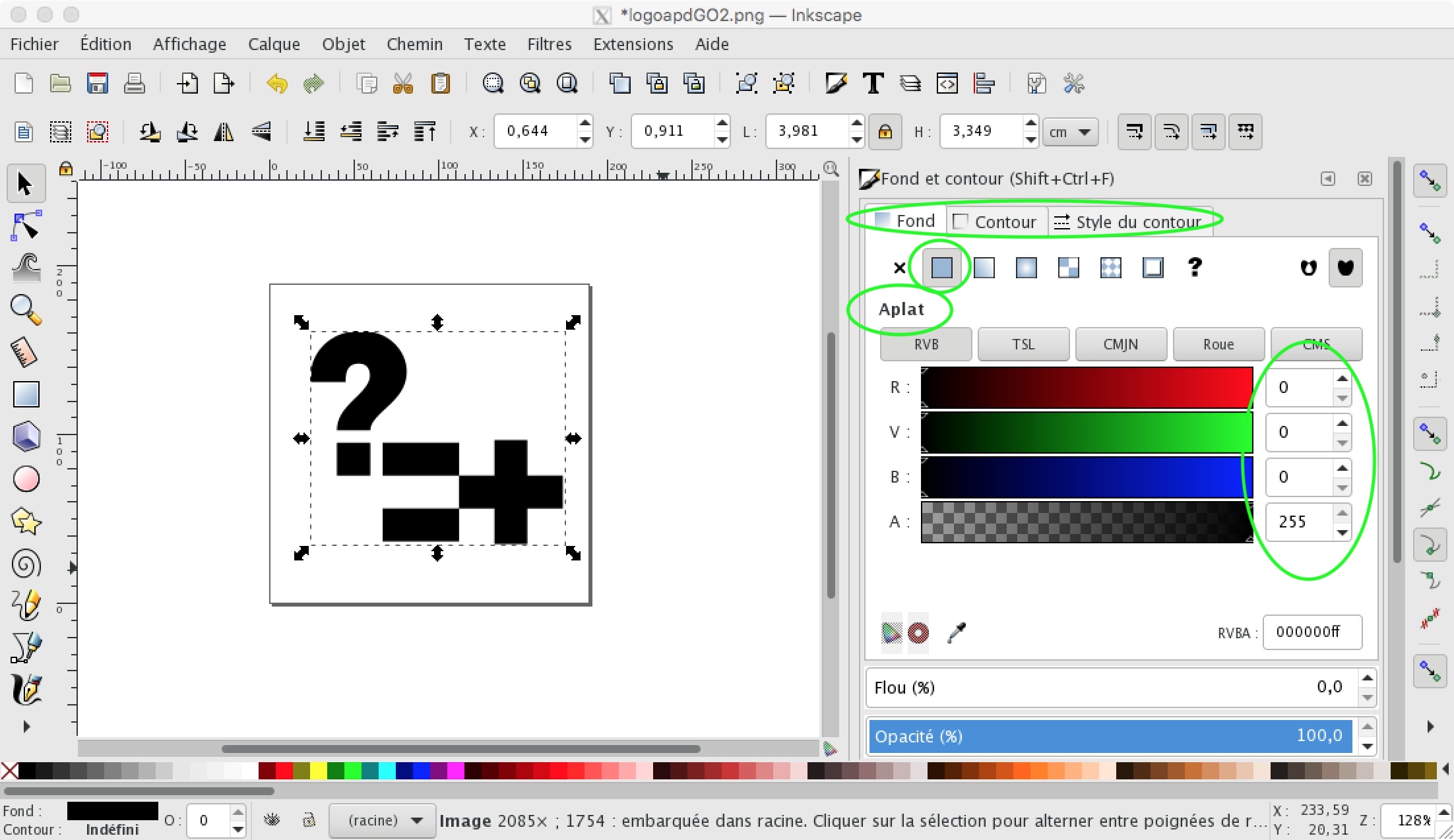Pick color with the eyedropper icon

(x=956, y=632)
